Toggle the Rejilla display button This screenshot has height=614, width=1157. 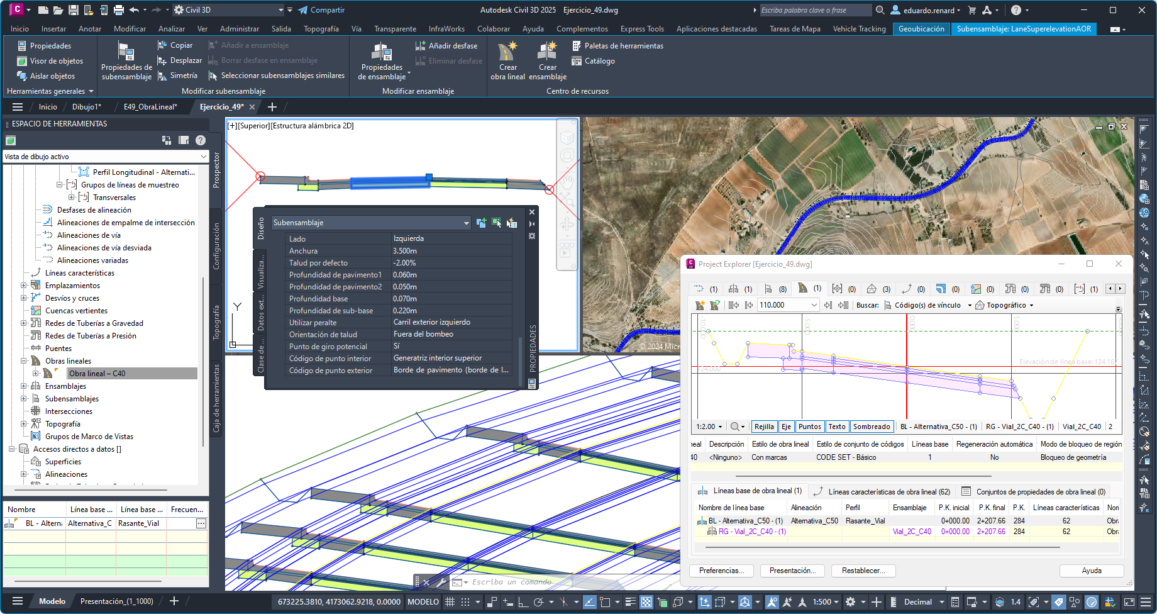[x=764, y=426]
